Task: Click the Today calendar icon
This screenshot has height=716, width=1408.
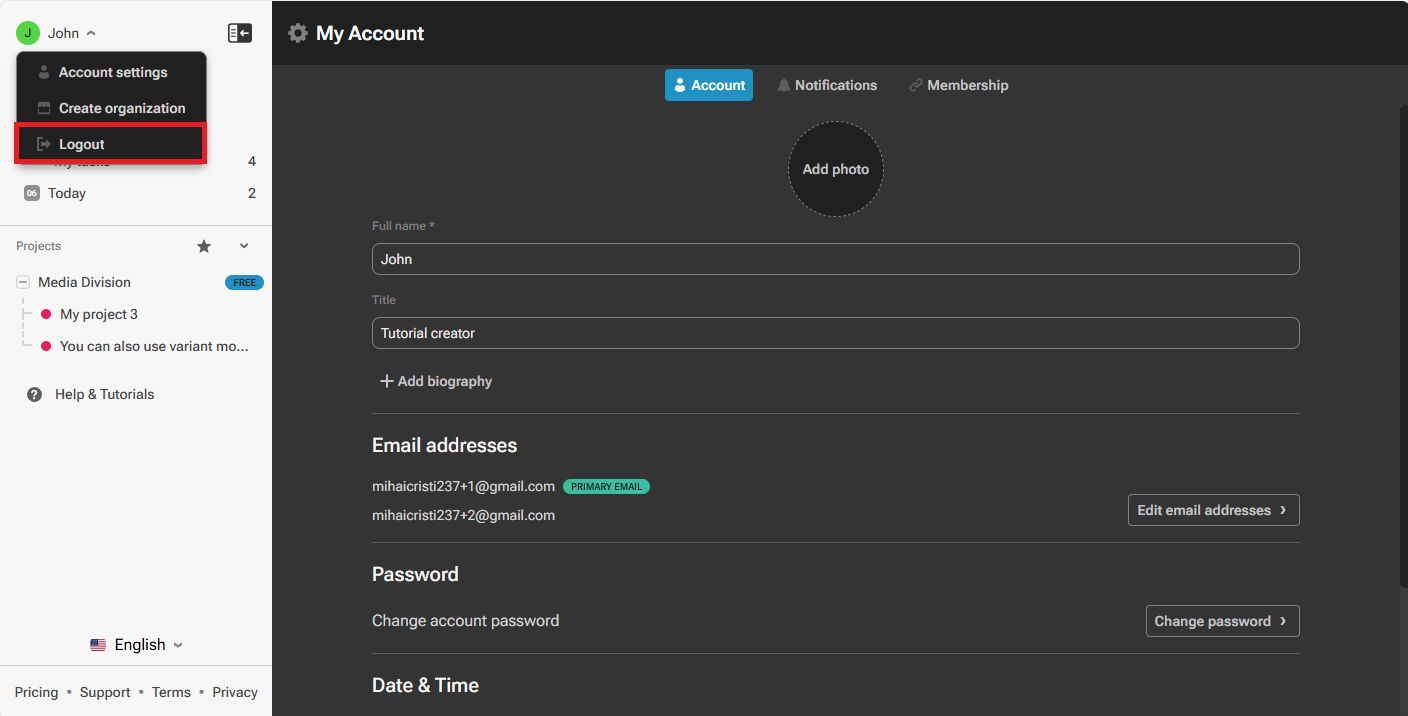Action: coord(30,192)
